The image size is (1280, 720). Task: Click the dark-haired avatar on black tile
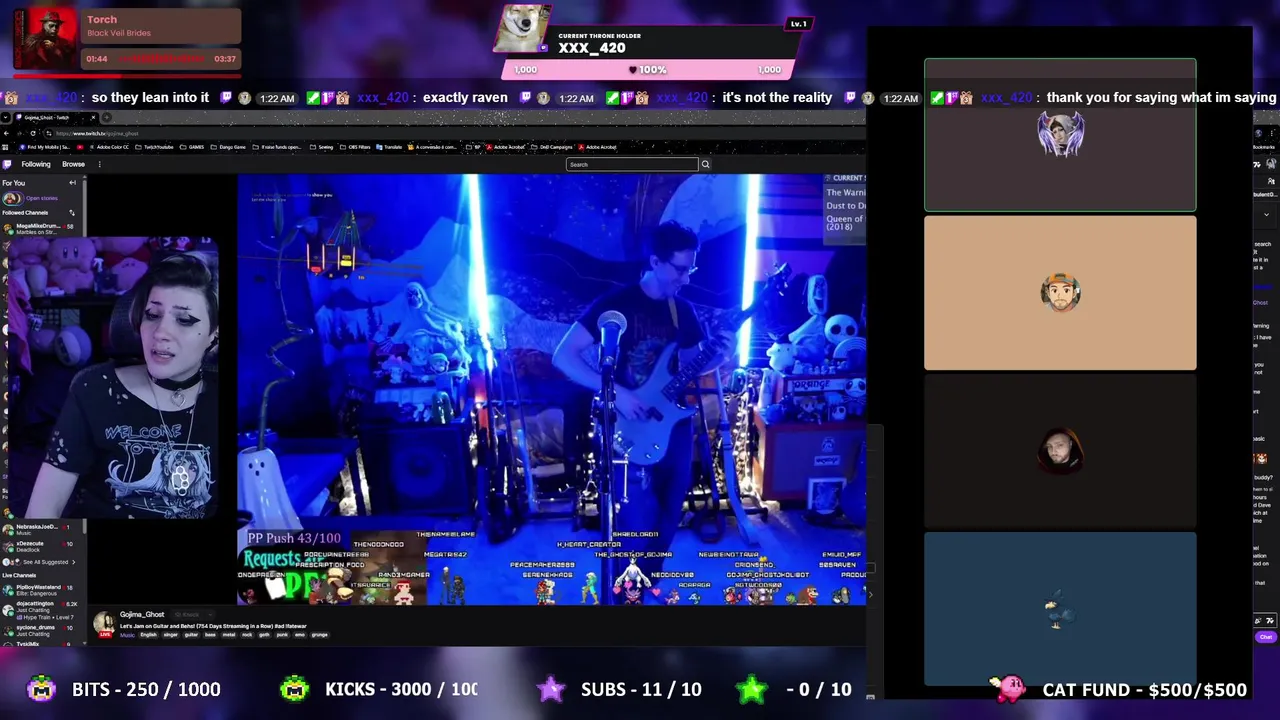pos(1060,451)
